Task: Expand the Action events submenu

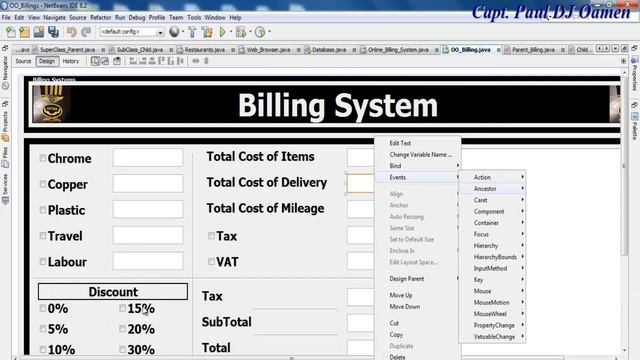Action: click(x=493, y=177)
